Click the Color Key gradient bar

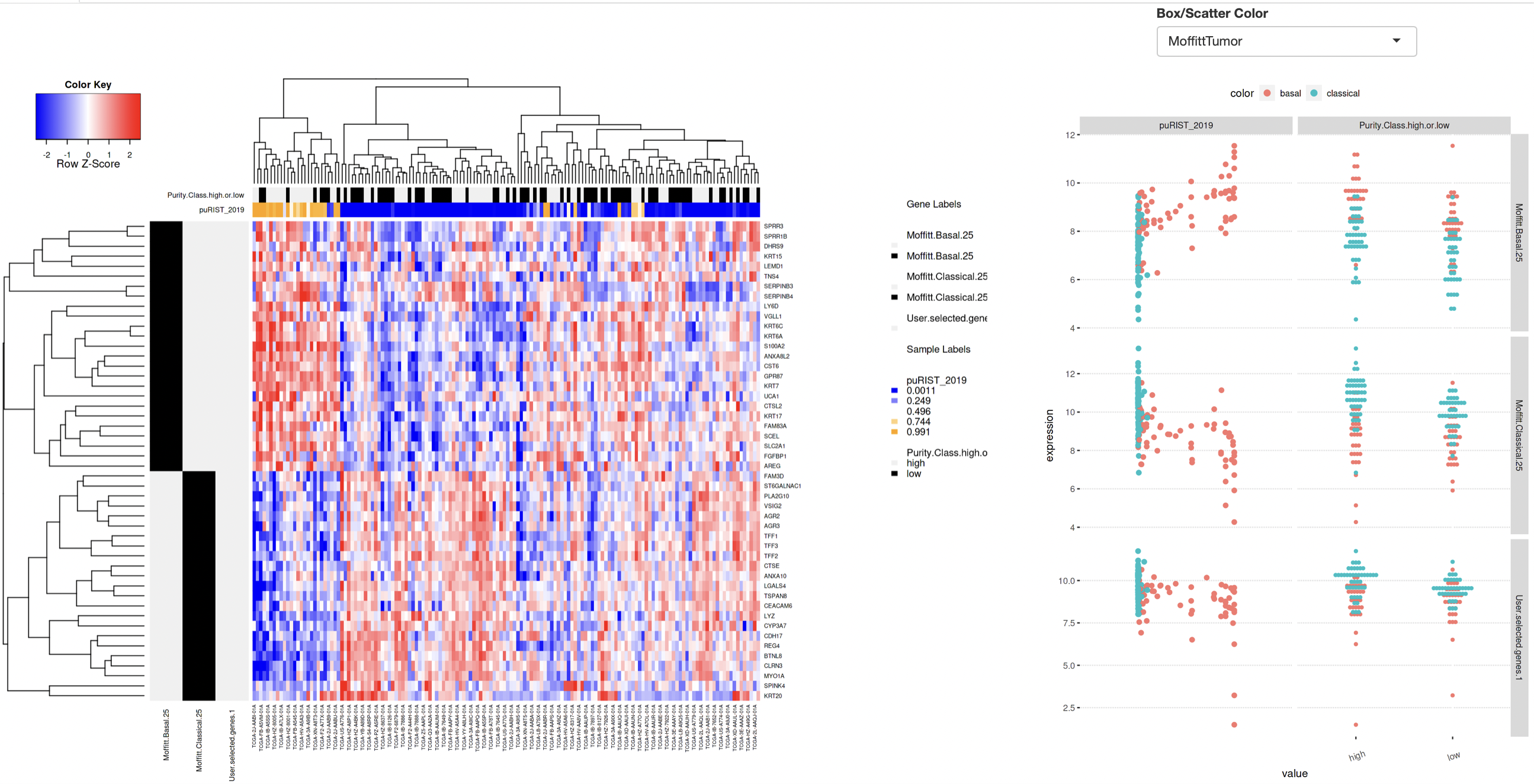pos(88,116)
